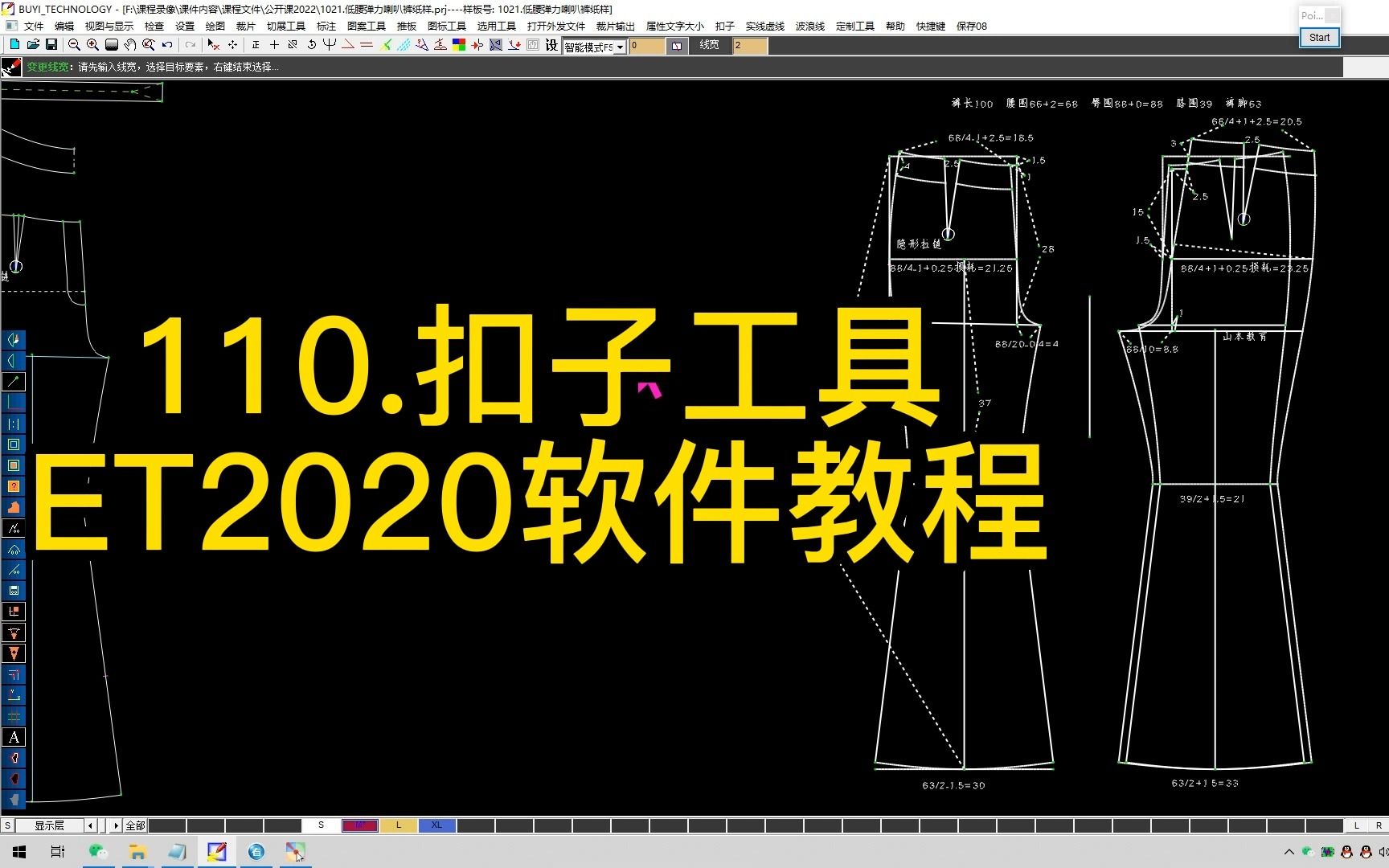
Task: Save the pattern with the floppy disk icon
Action: (51, 45)
